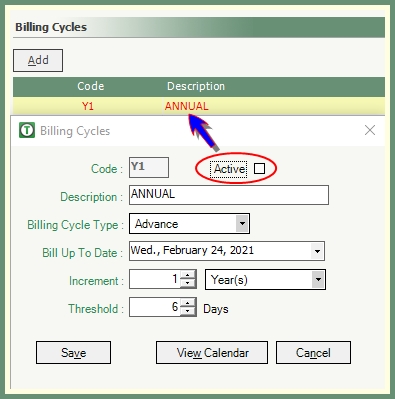This screenshot has width=395, height=399.
Task: Open the Year(s) increment unit dropdown
Action: (x=318, y=279)
